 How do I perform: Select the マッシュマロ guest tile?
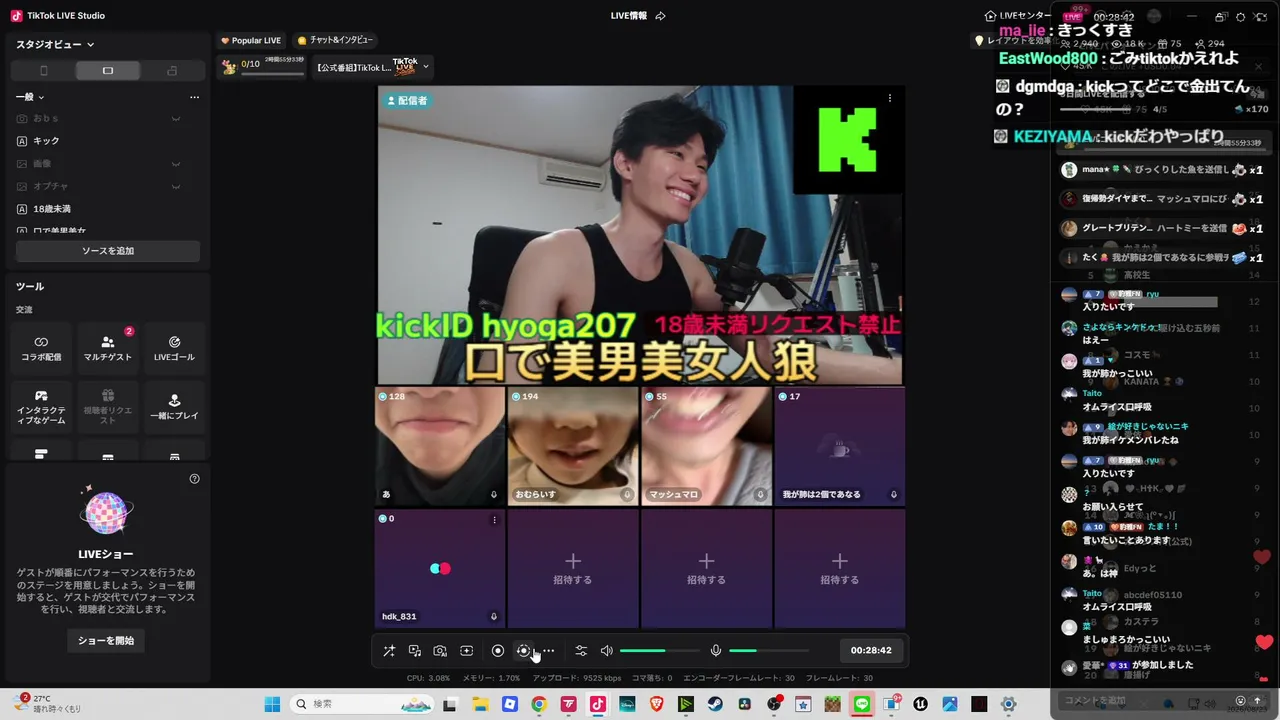706,446
